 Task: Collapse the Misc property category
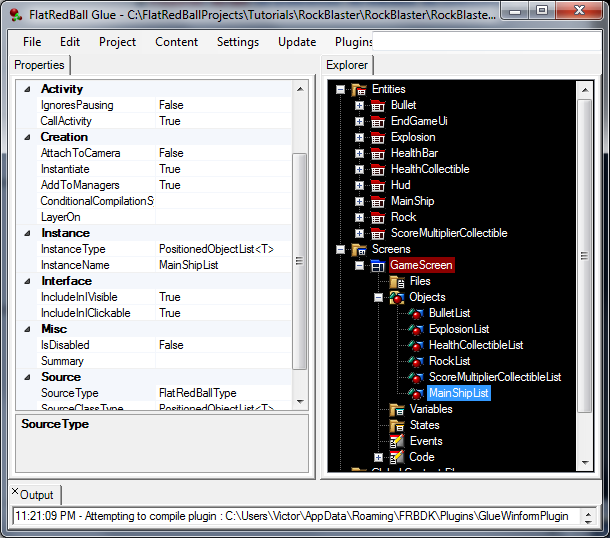coord(27,329)
